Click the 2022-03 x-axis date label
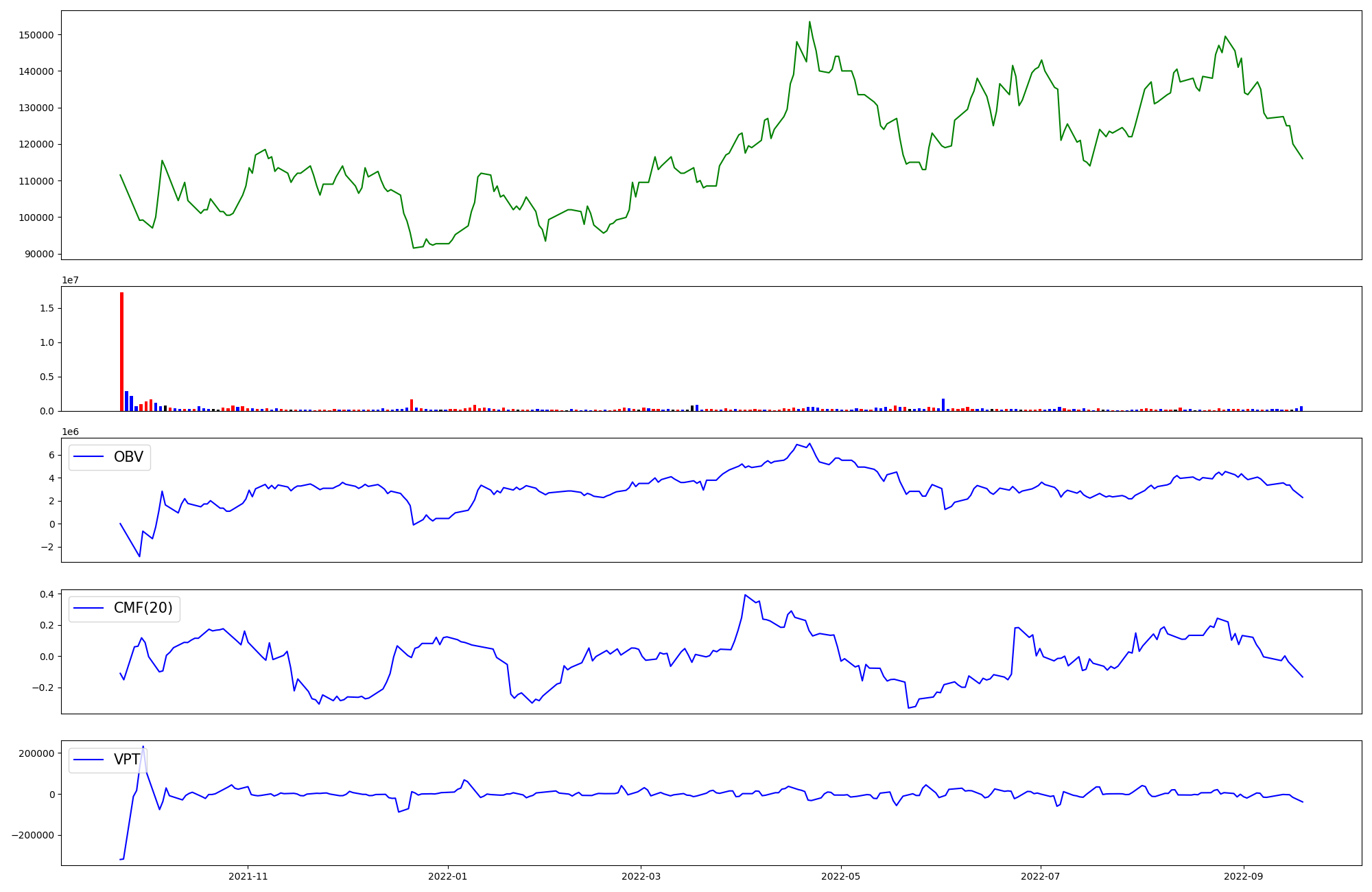 coord(641,876)
